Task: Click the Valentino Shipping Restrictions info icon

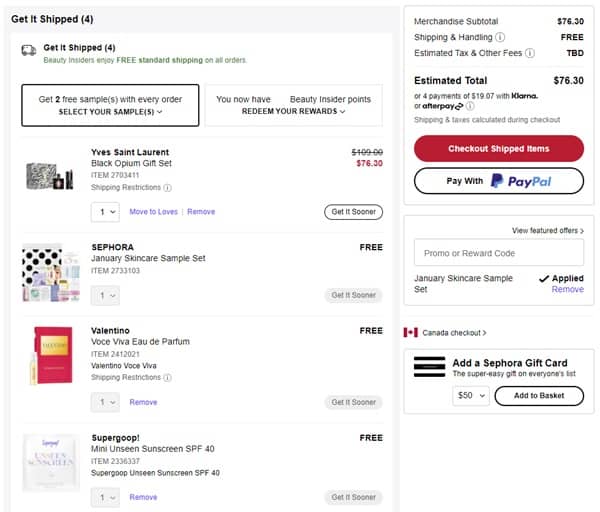Action: [167, 377]
